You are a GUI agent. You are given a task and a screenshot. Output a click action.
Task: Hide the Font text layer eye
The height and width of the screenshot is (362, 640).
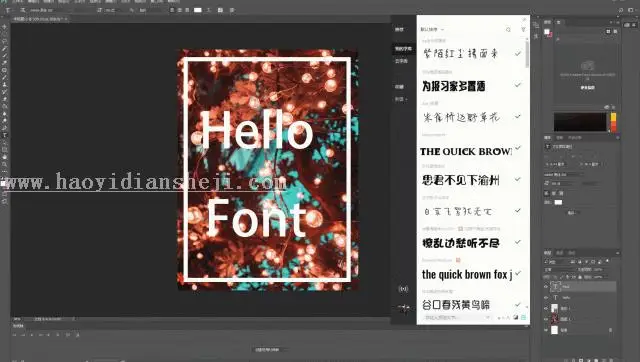[546, 286]
